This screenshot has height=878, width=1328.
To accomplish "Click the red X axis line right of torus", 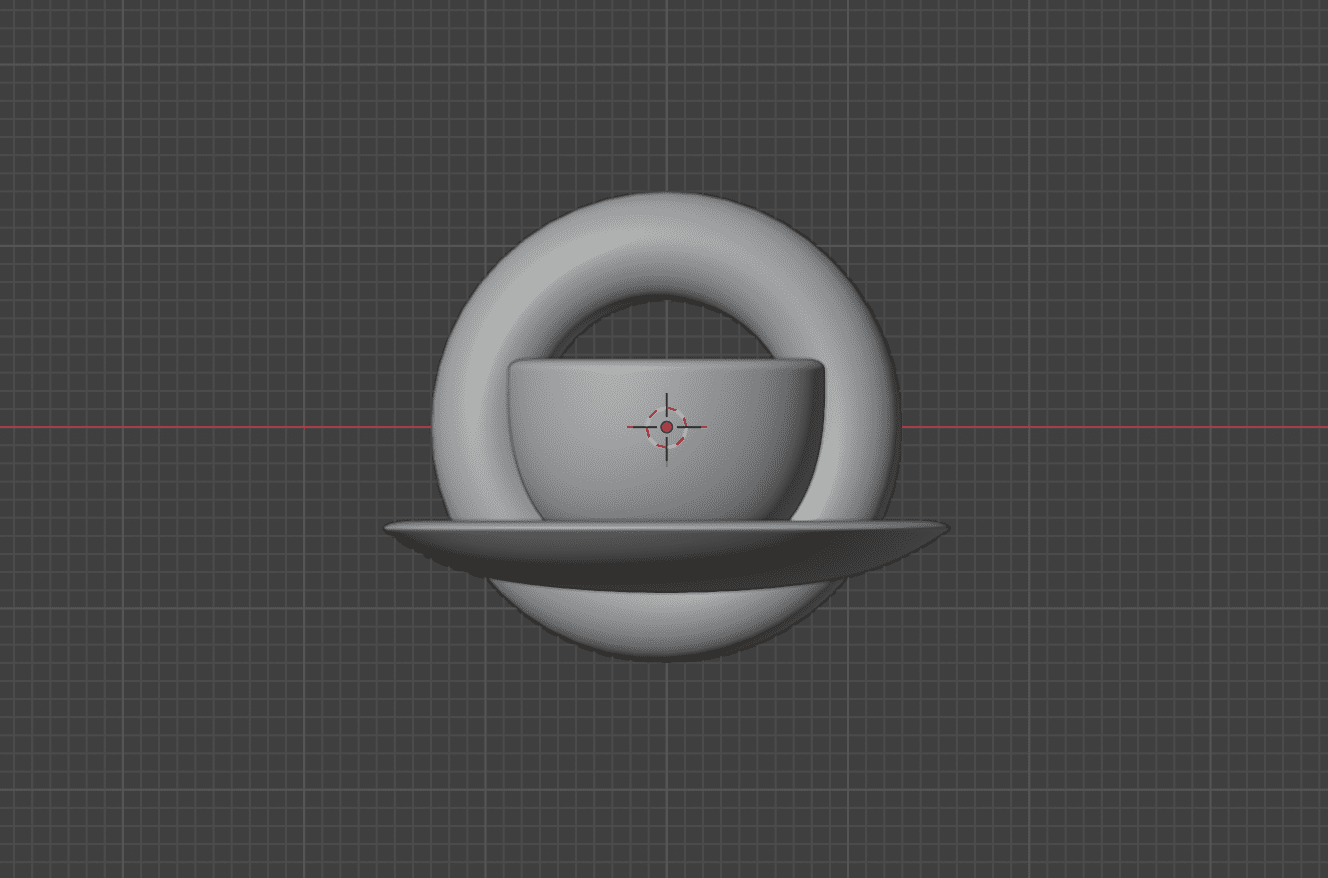I will tap(1100, 427).
